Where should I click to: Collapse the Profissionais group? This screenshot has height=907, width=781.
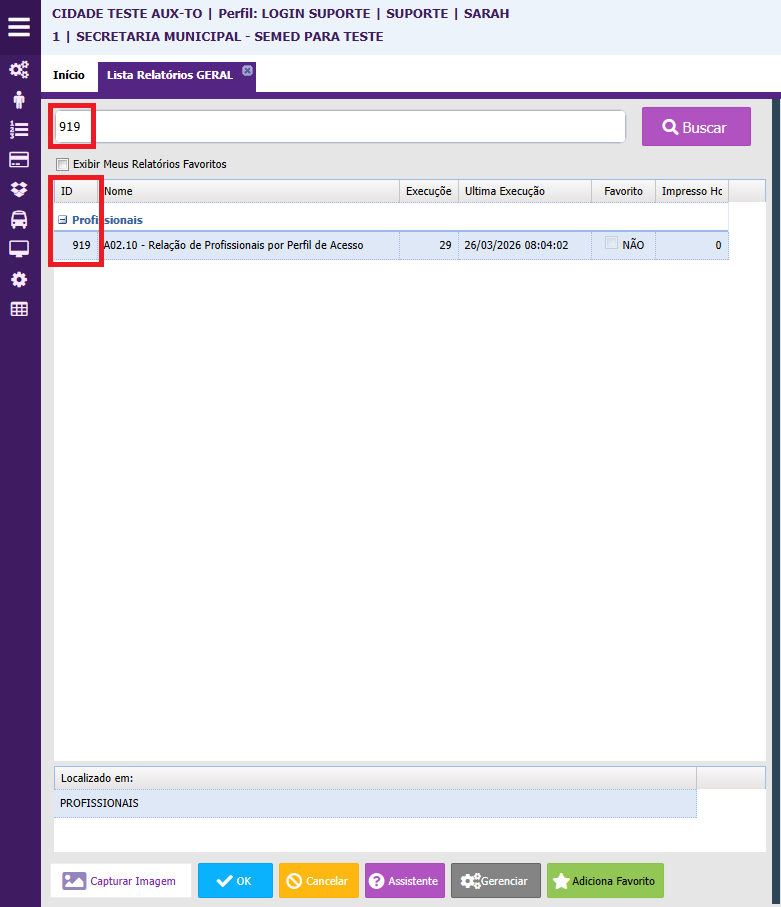(x=62, y=220)
